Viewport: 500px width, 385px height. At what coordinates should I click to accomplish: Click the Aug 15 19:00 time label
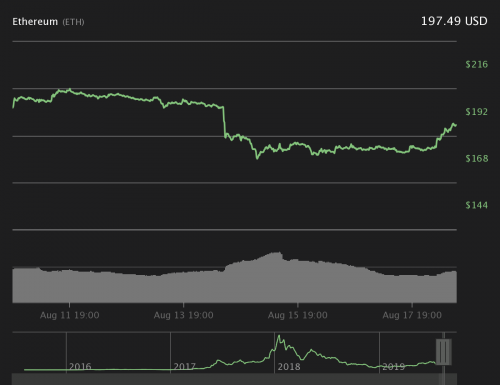pyautogui.click(x=298, y=315)
